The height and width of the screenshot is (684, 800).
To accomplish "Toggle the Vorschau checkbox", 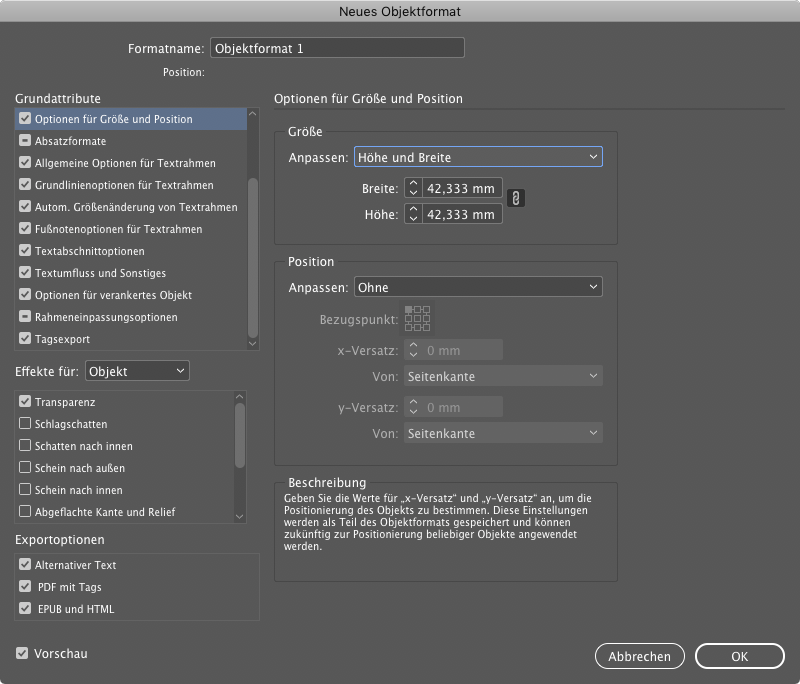I will [x=23, y=654].
